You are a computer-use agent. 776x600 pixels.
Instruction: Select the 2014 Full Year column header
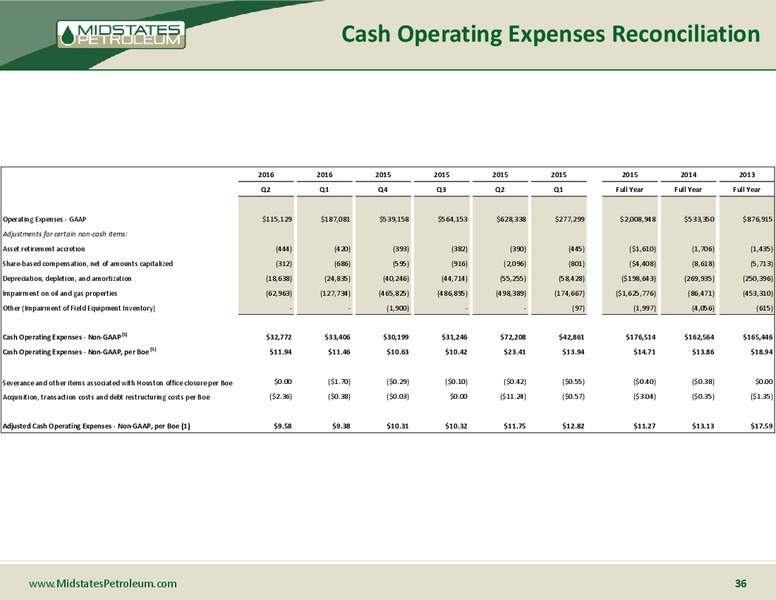688,182
